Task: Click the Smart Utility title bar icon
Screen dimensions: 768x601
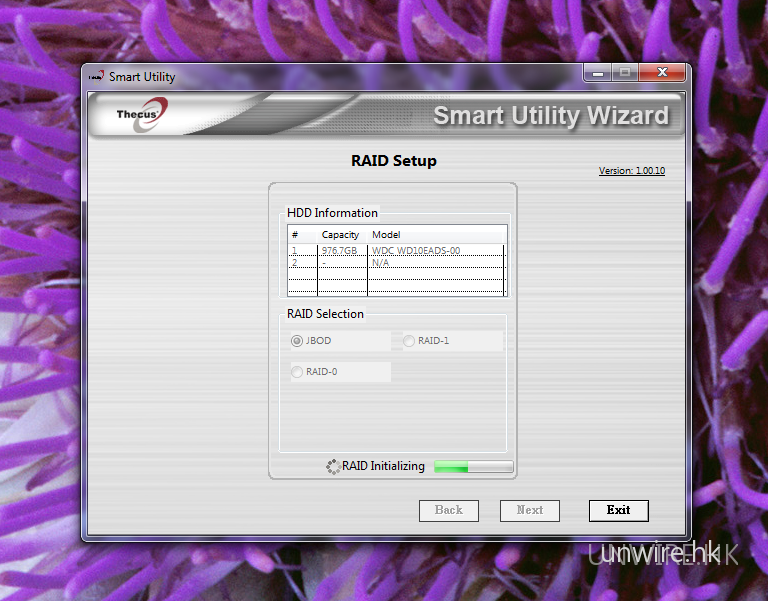Action: [x=96, y=76]
